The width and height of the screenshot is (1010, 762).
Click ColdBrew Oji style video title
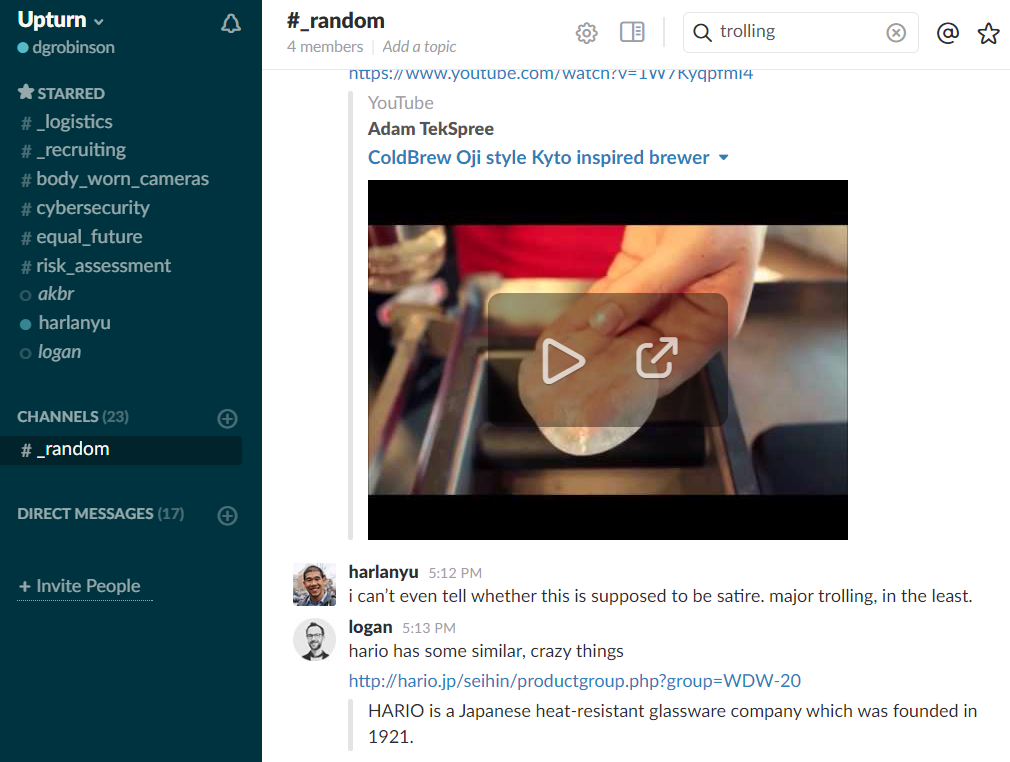tap(538, 158)
